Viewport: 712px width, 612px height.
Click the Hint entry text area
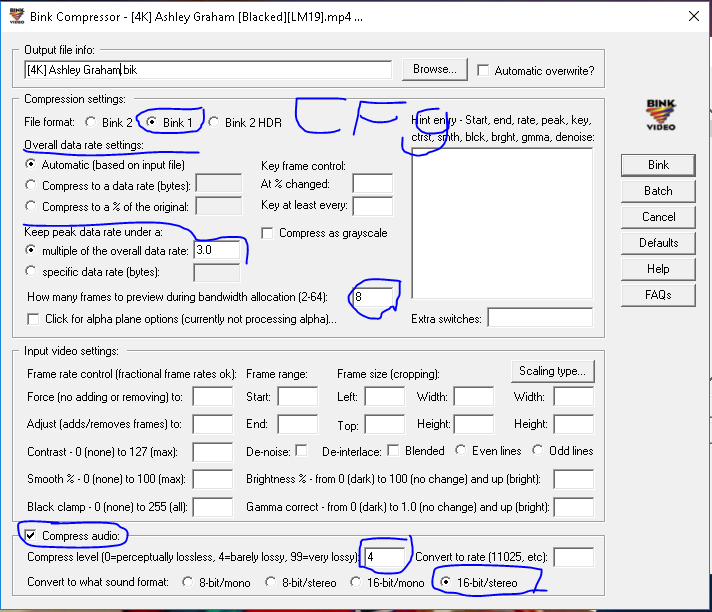pos(502,223)
